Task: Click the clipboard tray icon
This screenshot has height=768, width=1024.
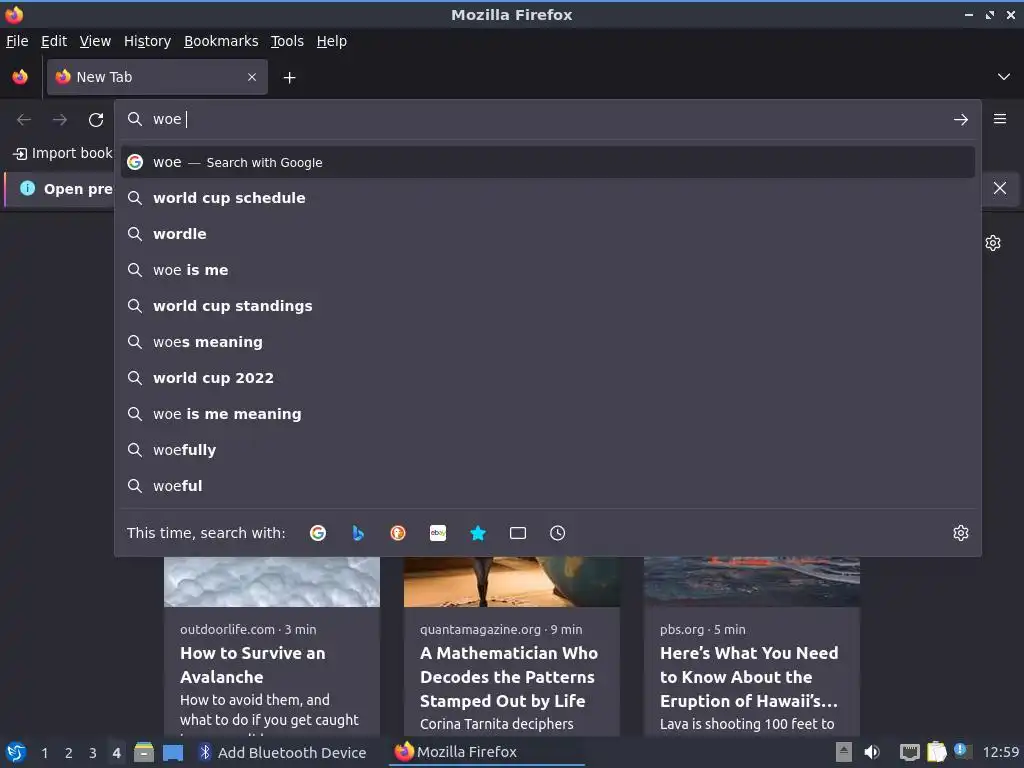Action: (x=936, y=752)
